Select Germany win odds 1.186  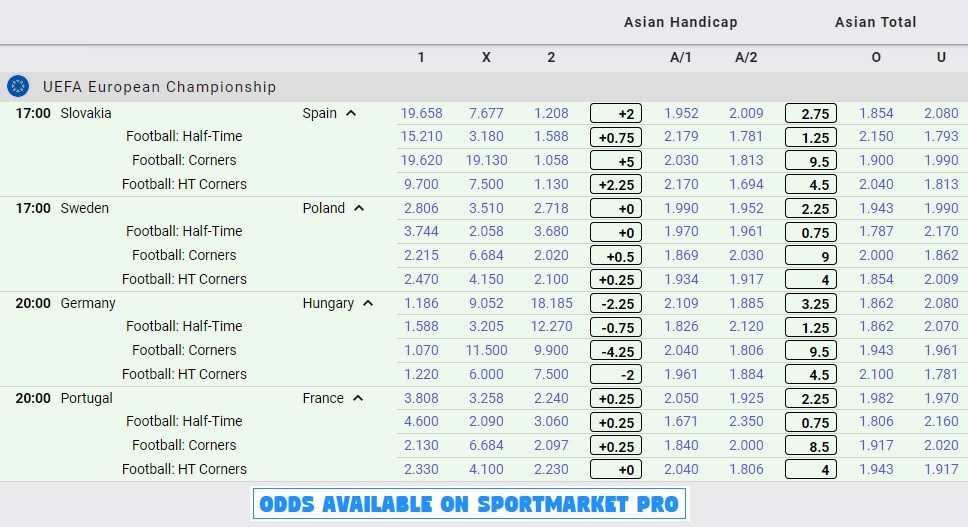tap(421, 303)
